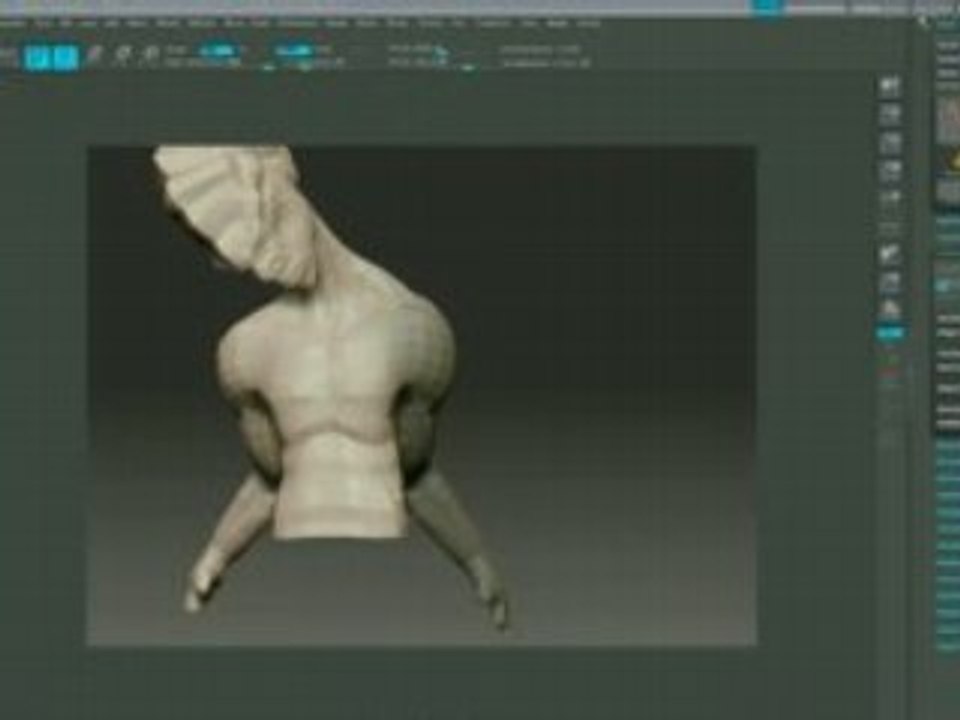Click the fifth icon from top on right shelf

pos(890,200)
